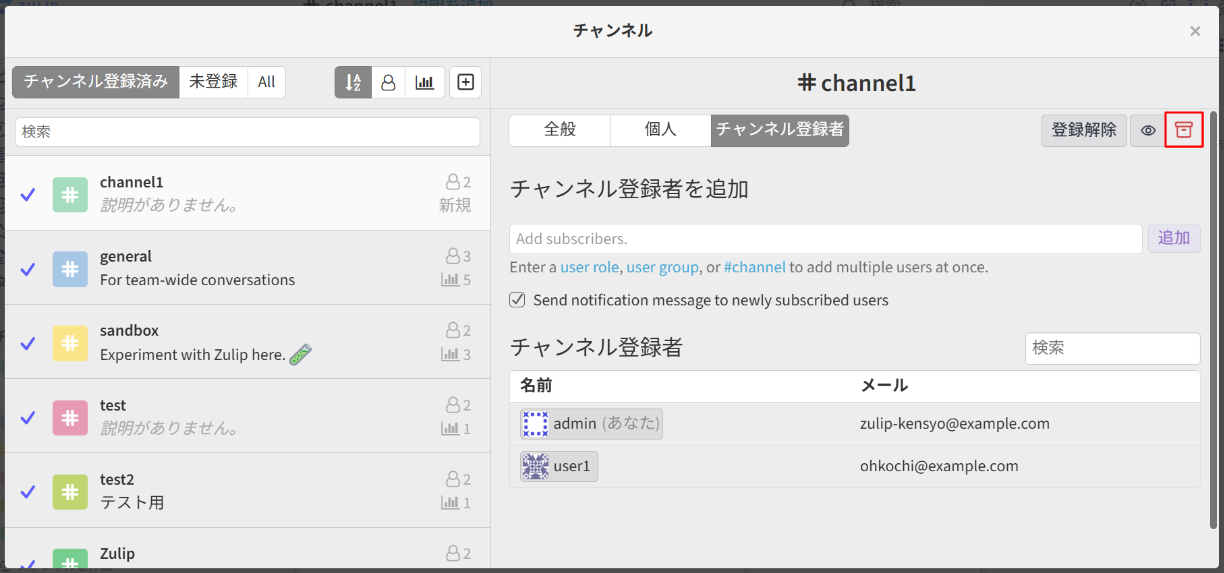Sort channels by weekly traffic
1224x573 pixels.
tap(425, 83)
